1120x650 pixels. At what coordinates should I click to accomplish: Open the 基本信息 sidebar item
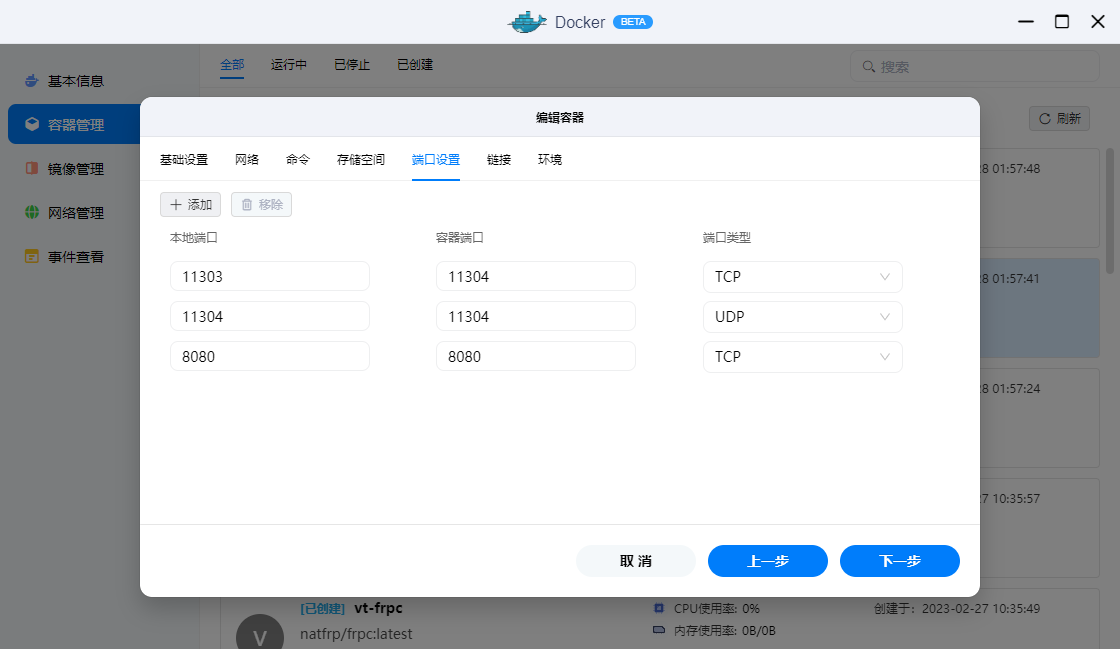pyautogui.click(x=76, y=81)
